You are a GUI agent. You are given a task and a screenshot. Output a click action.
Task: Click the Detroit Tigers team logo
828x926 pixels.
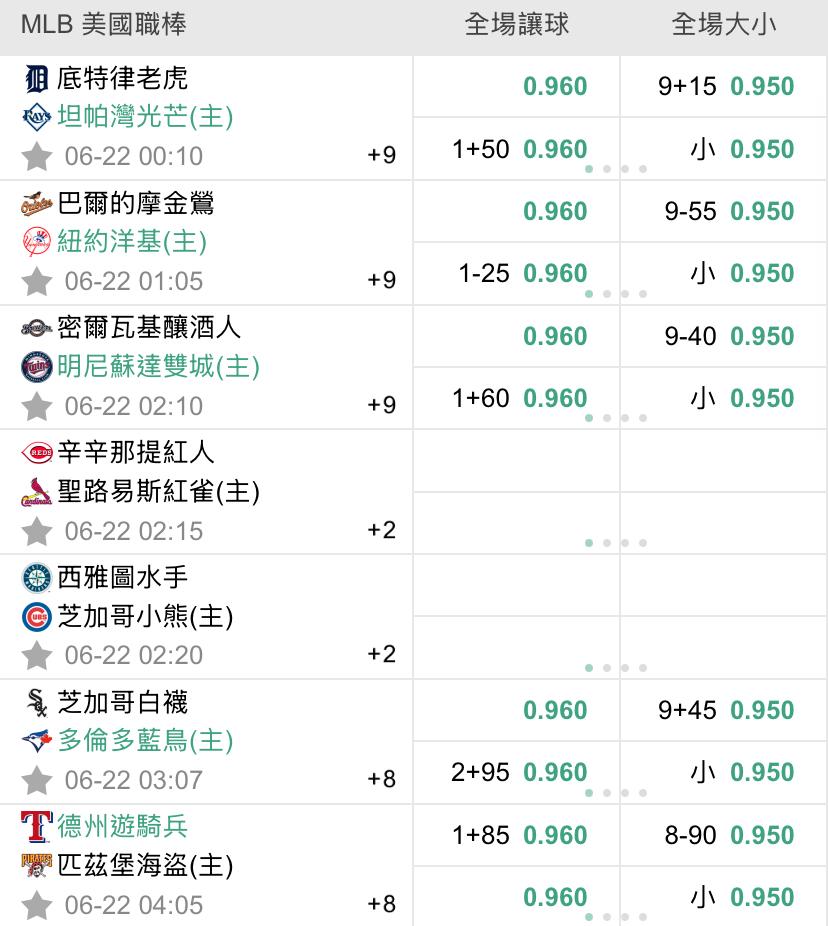37,80
